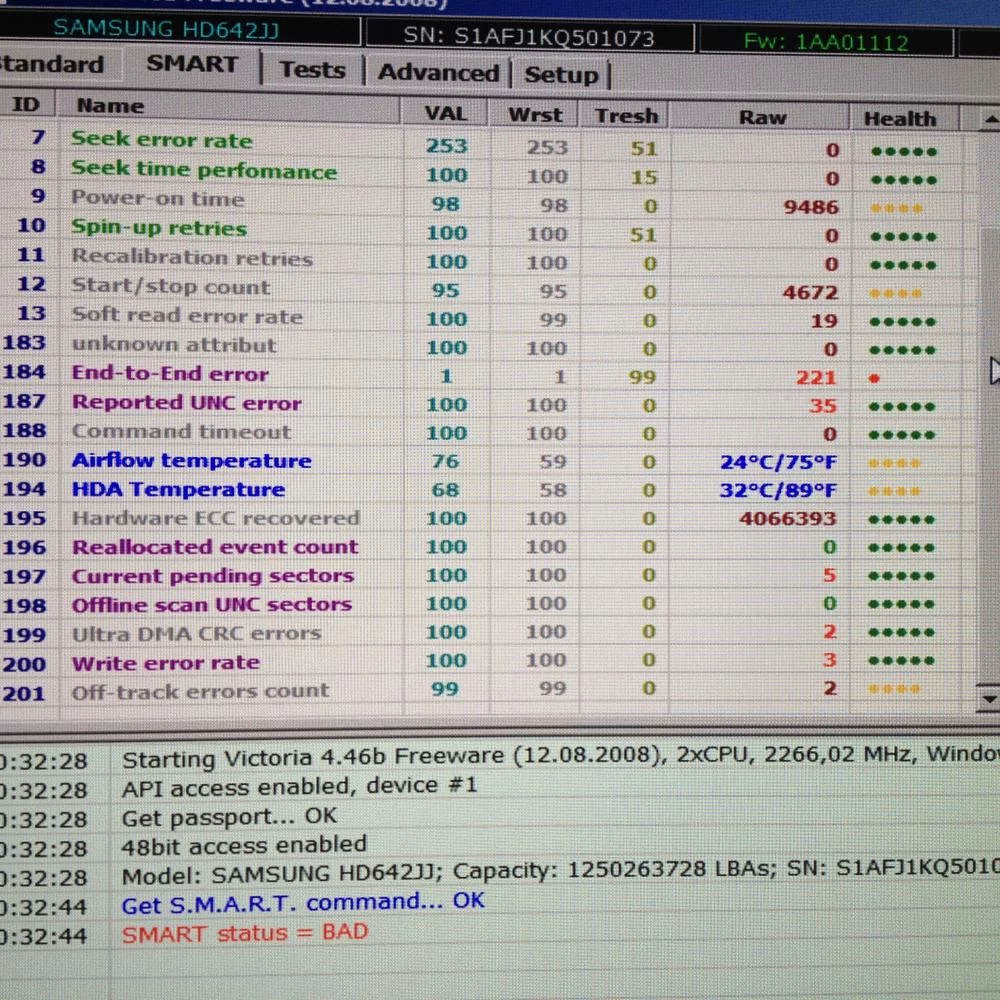Image resolution: width=1000 pixels, height=1000 pixels.
Task: Click the SMART list scroll up arrow
Action: [x=989, y=119]
